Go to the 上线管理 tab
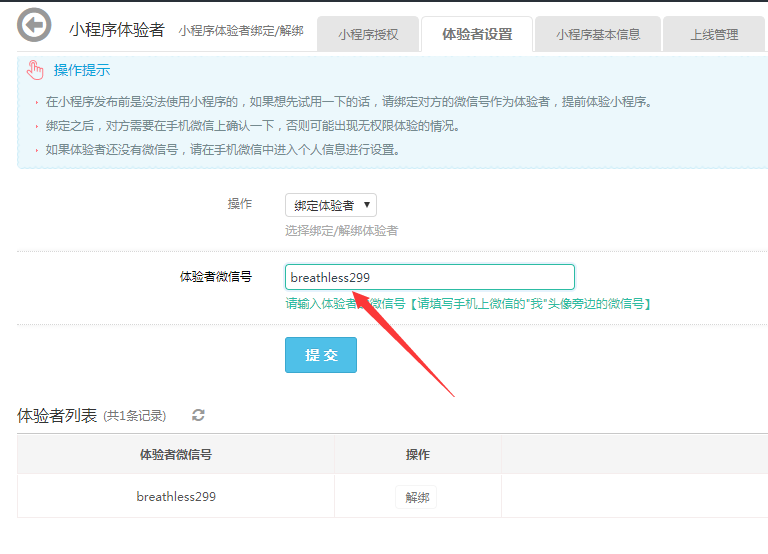768x554 pixels. (714, 34)
